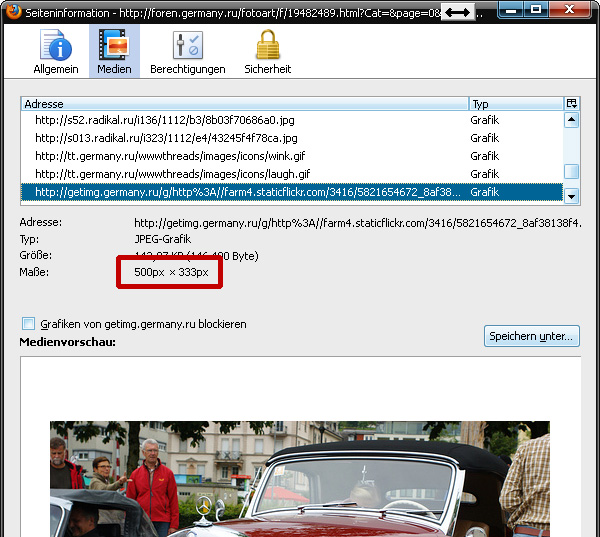Click the Firefox icon in title bar
Screen dimensions: 600x537
[11, 11]
